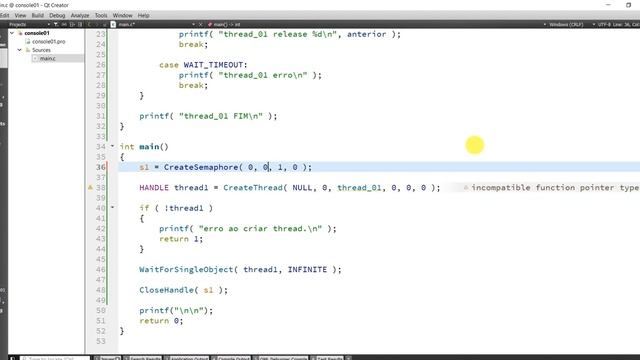640x360 pixels.
Task: Select console01.pro file in project tree
Action: click(48, 42)
